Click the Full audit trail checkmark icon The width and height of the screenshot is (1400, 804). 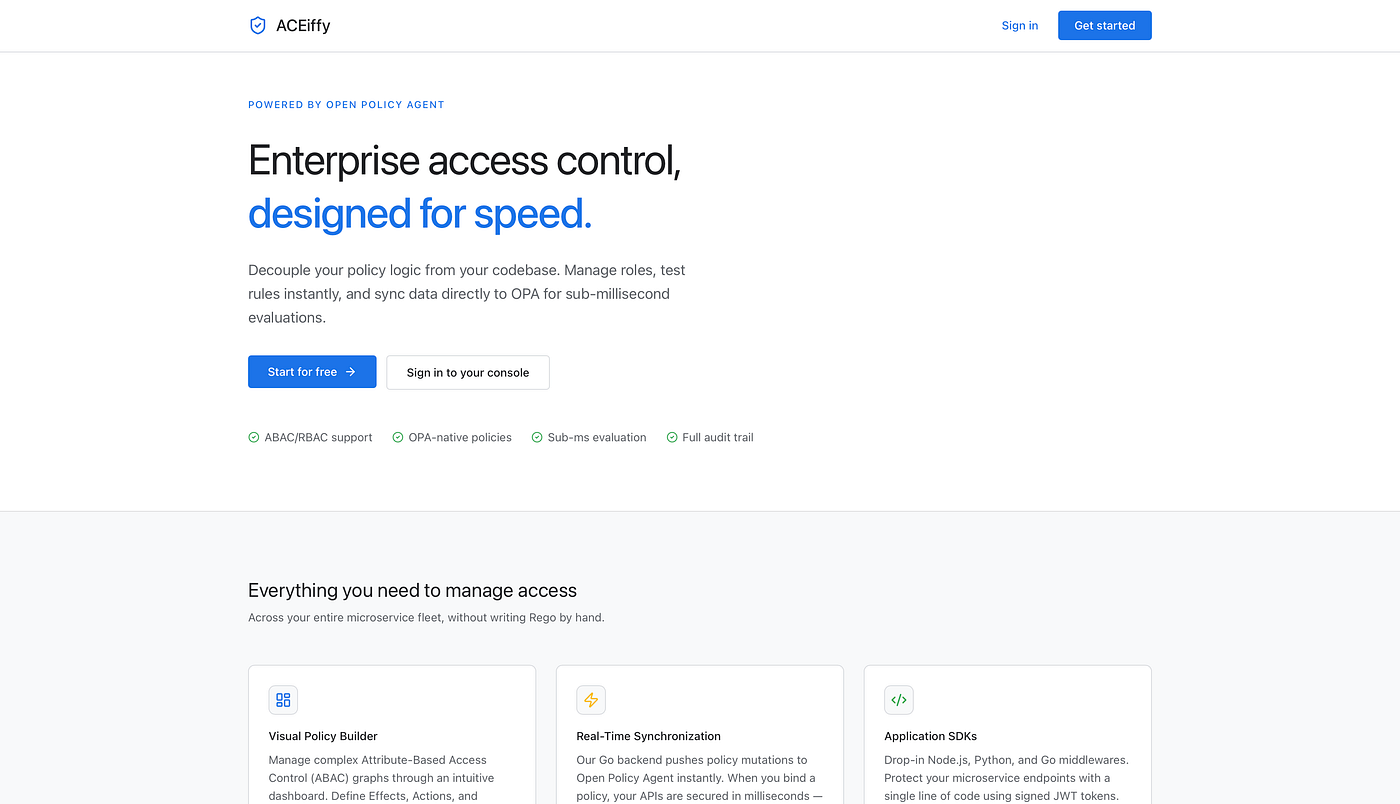click(x=672, y=437)
